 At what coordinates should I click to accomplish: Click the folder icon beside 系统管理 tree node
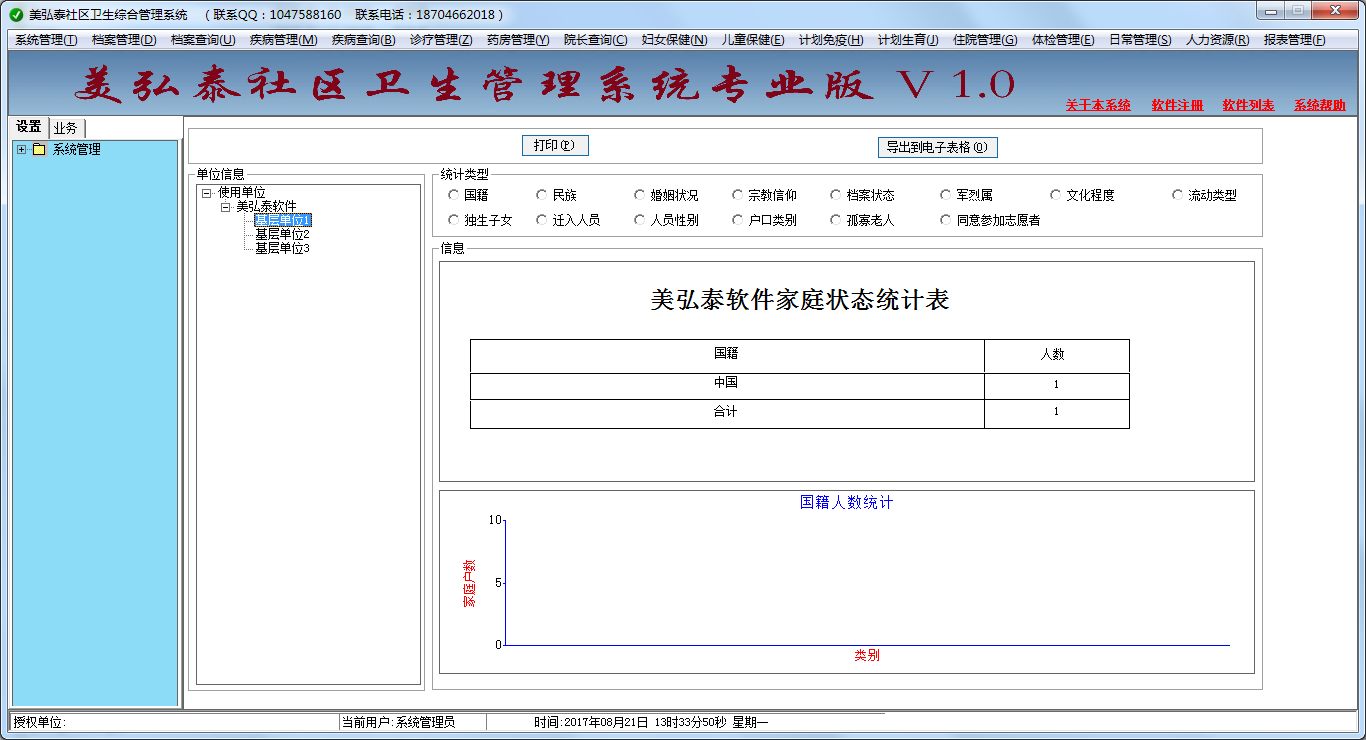(x=39, y=150)
